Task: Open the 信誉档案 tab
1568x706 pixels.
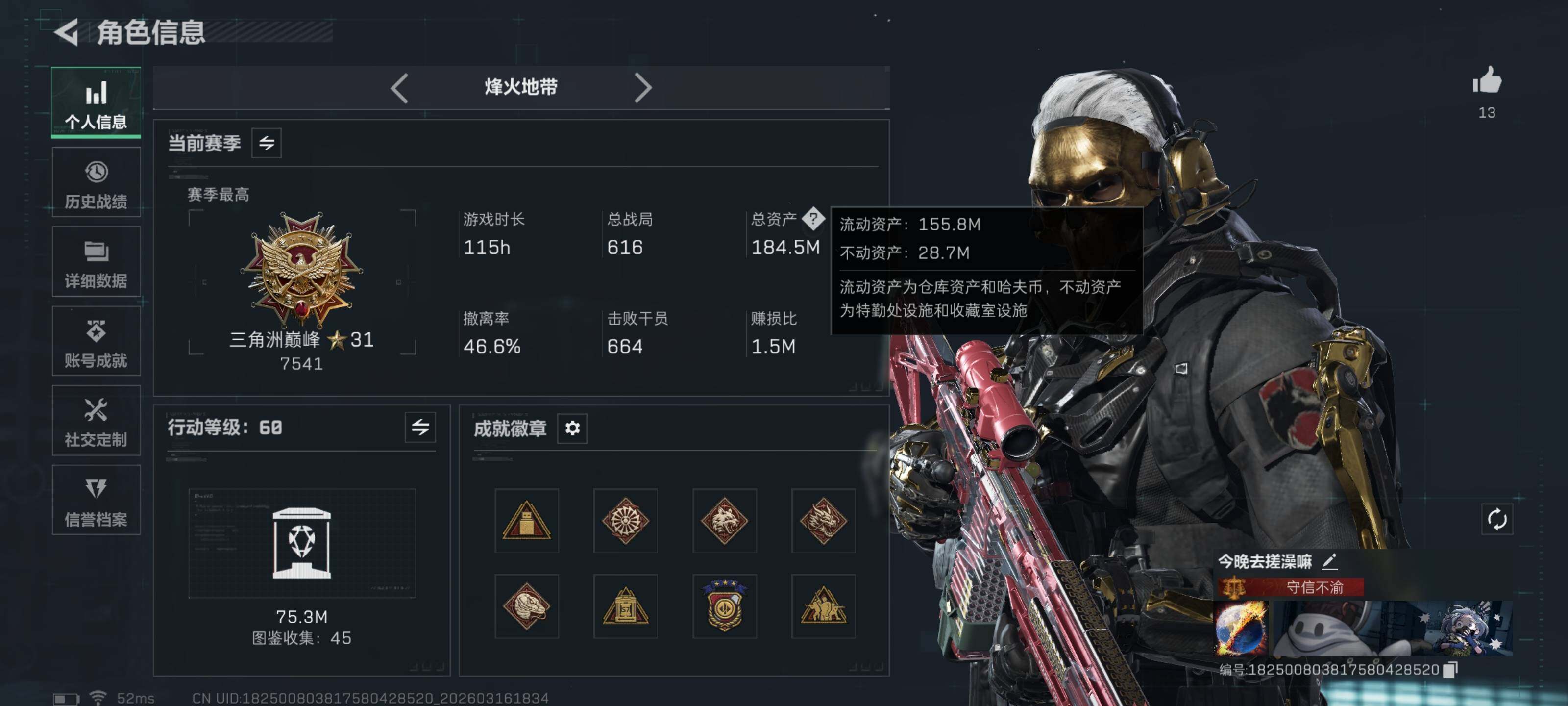Action: (x=96, y=500)
